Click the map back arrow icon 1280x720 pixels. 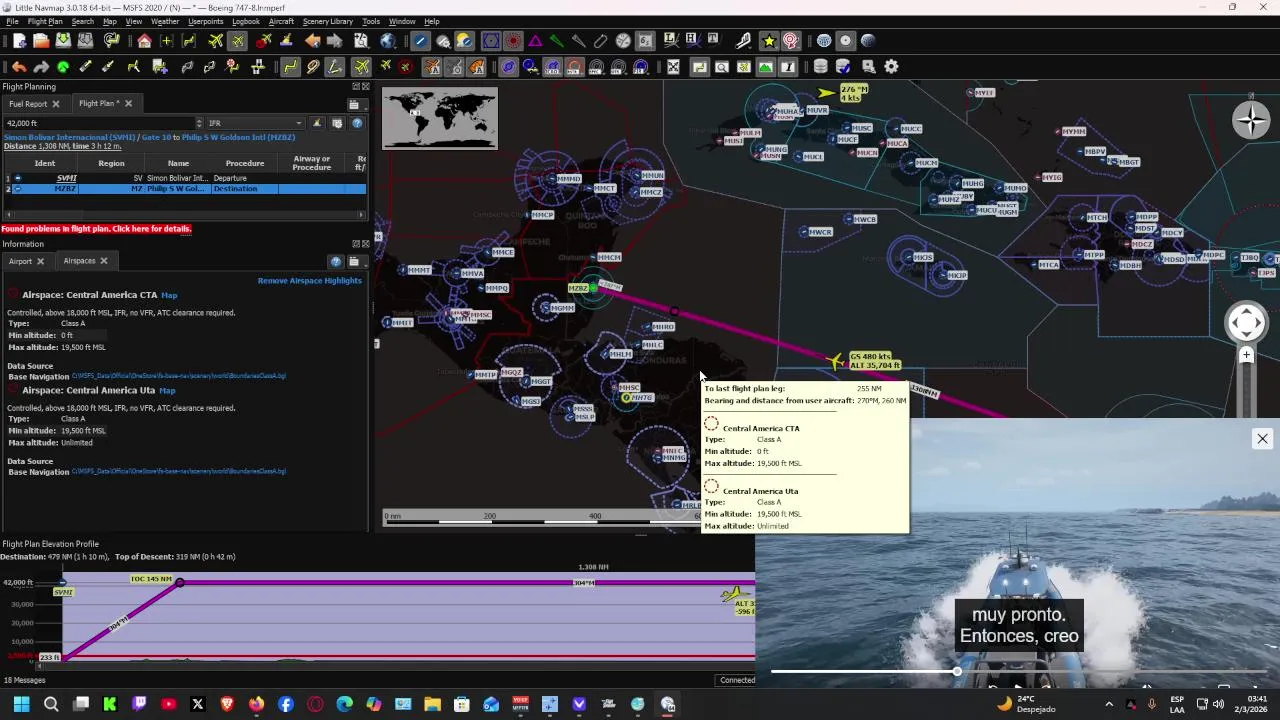(x=313, y=41)
